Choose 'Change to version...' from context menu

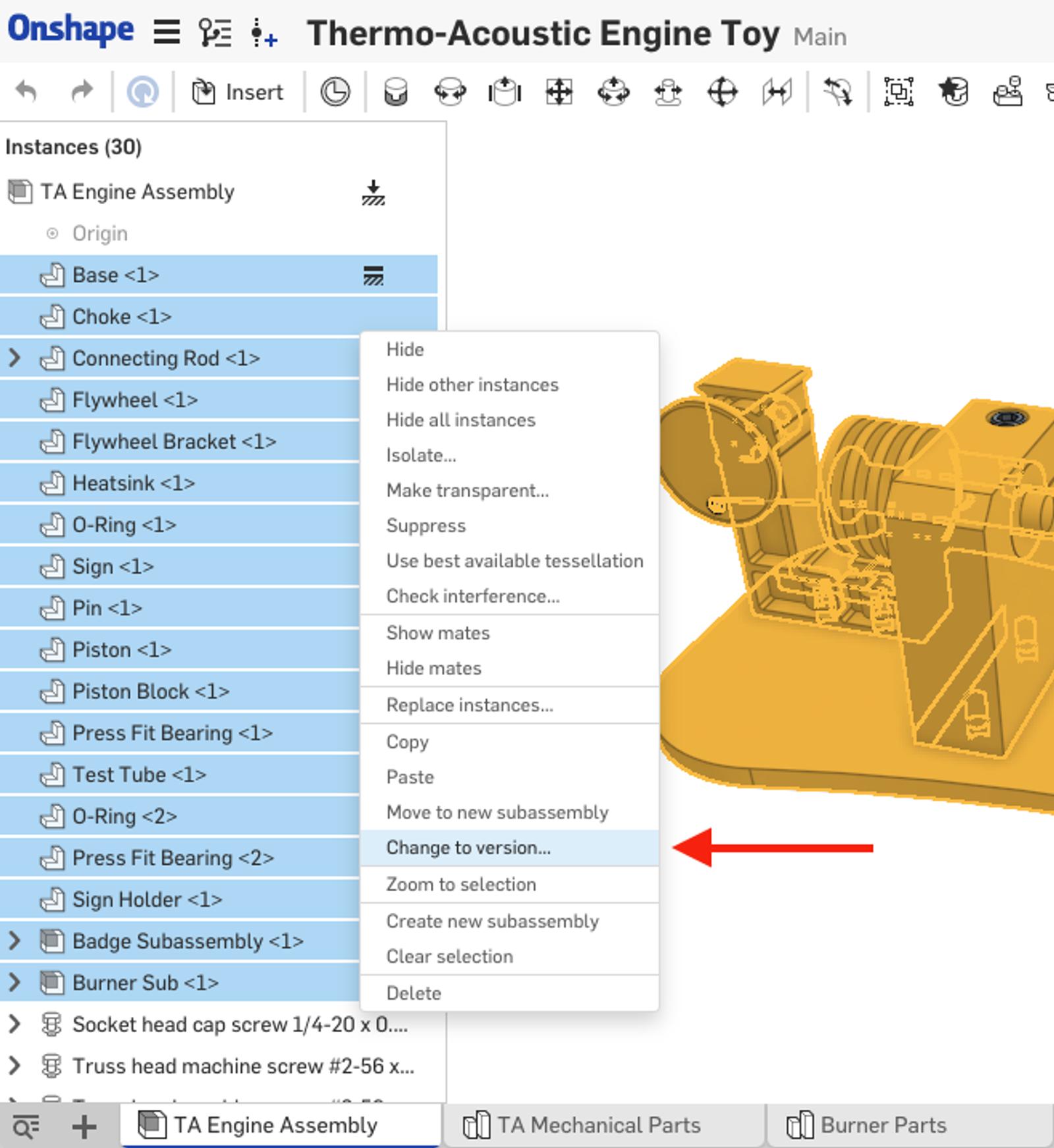point(468,848)
